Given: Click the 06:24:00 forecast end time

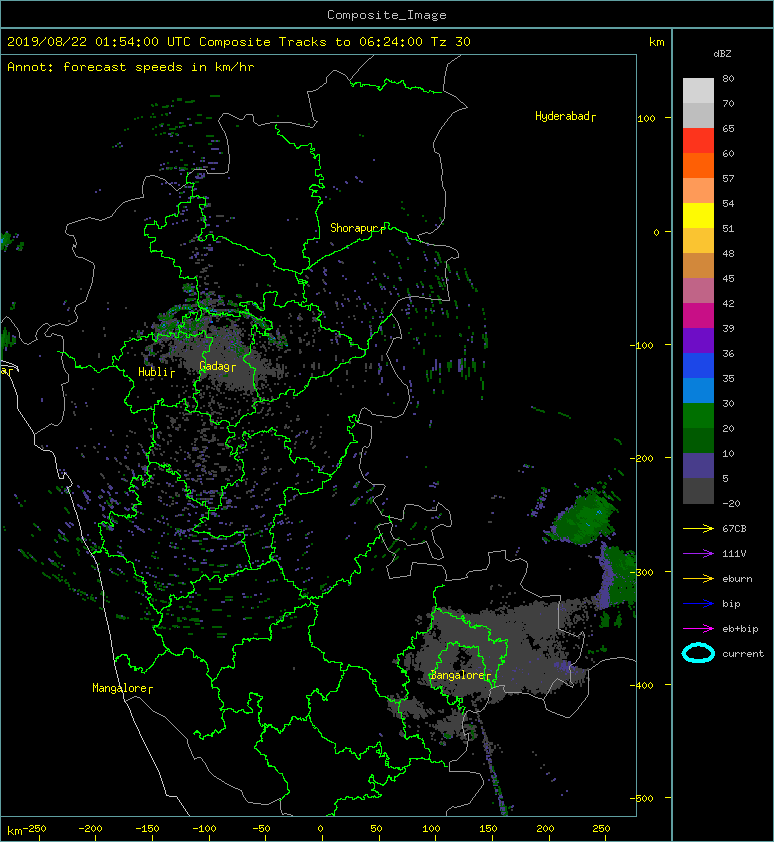Looking at the screenshot, I should [390, 42].
